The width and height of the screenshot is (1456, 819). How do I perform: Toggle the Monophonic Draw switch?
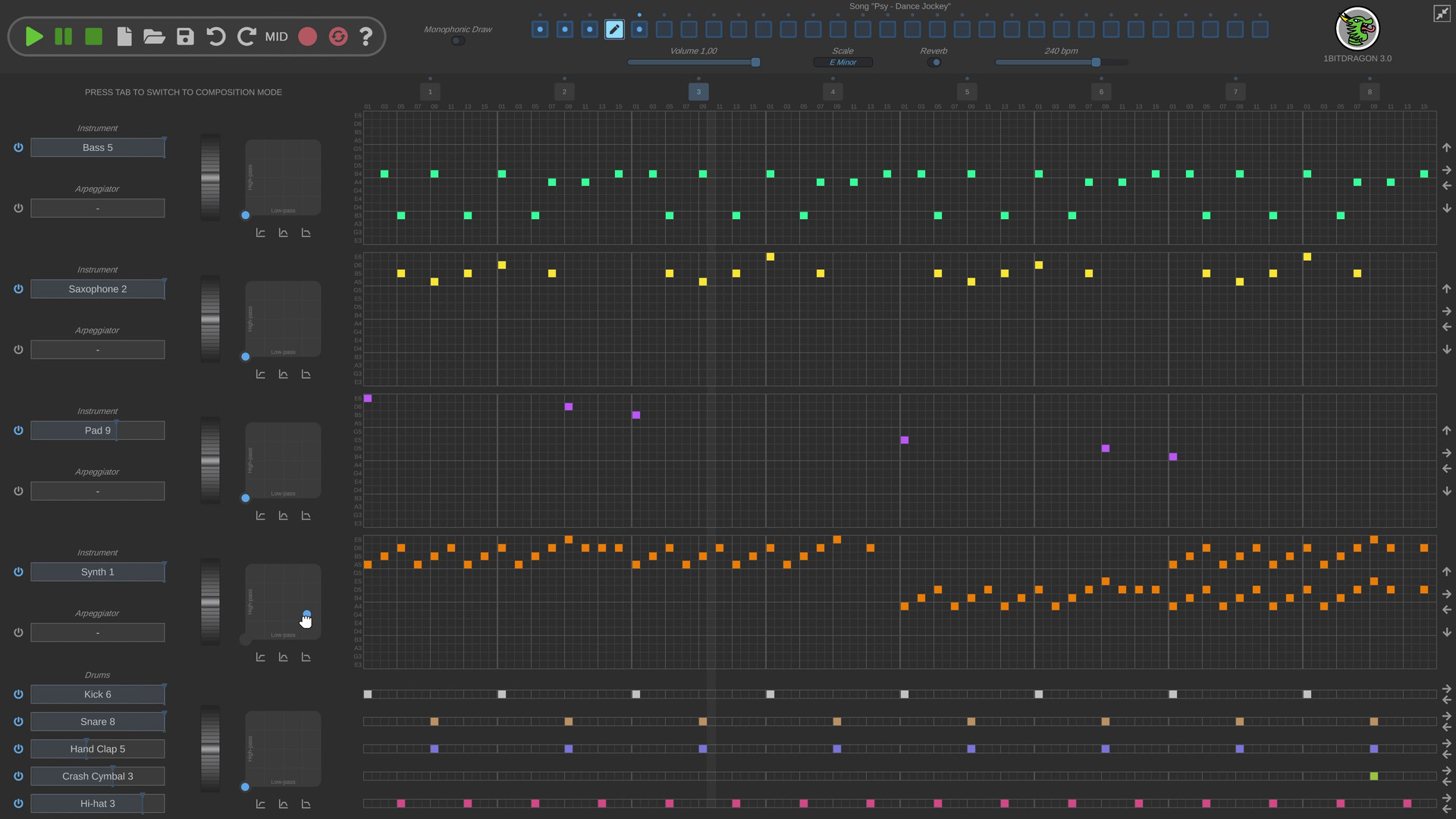coord(457,41)
